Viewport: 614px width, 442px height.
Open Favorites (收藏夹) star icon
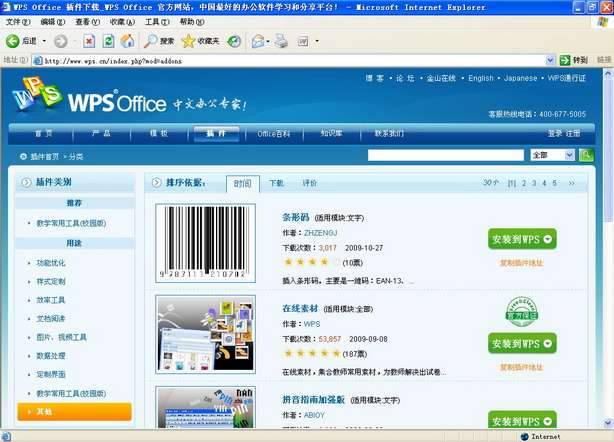tap(201, 41)
